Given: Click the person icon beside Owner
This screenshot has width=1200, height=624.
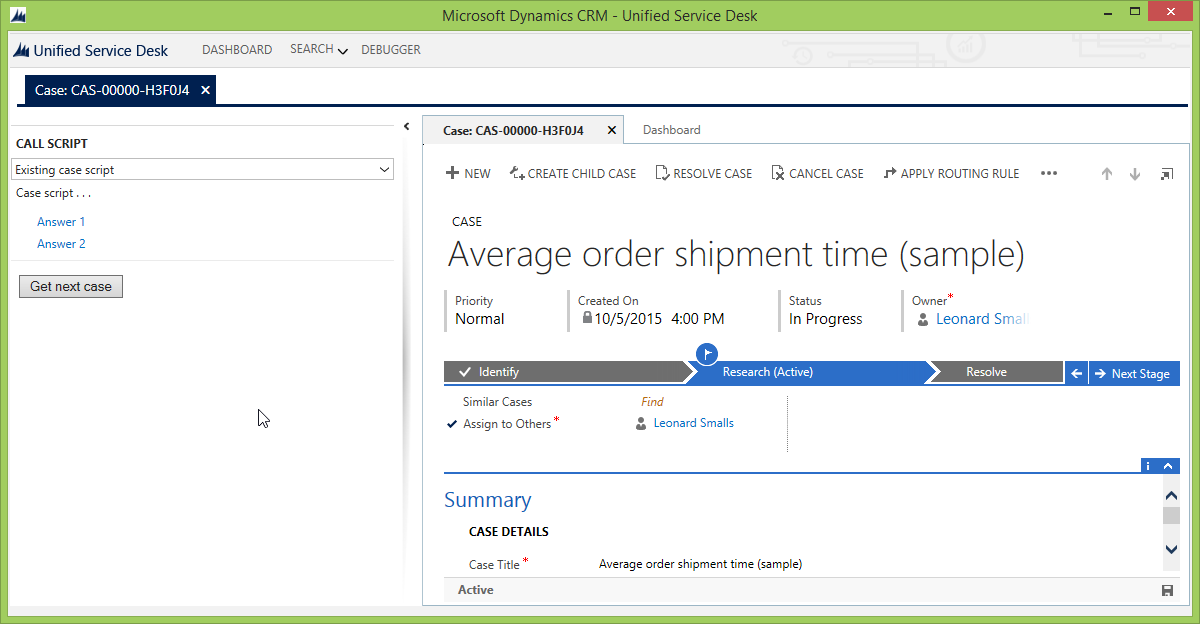Looking at the screenshot, I should (922, 320).
